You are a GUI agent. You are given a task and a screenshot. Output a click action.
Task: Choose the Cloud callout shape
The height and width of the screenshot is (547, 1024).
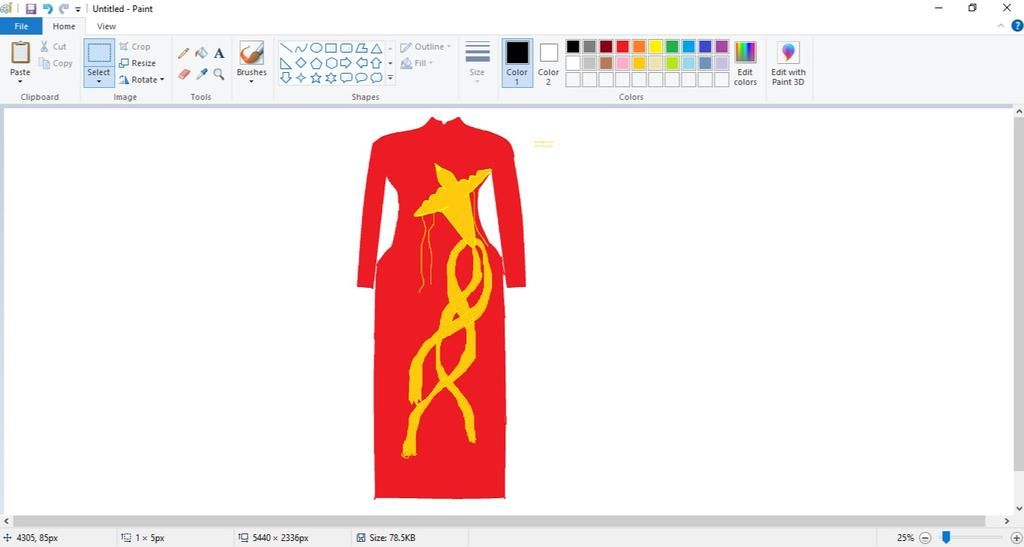376,78
